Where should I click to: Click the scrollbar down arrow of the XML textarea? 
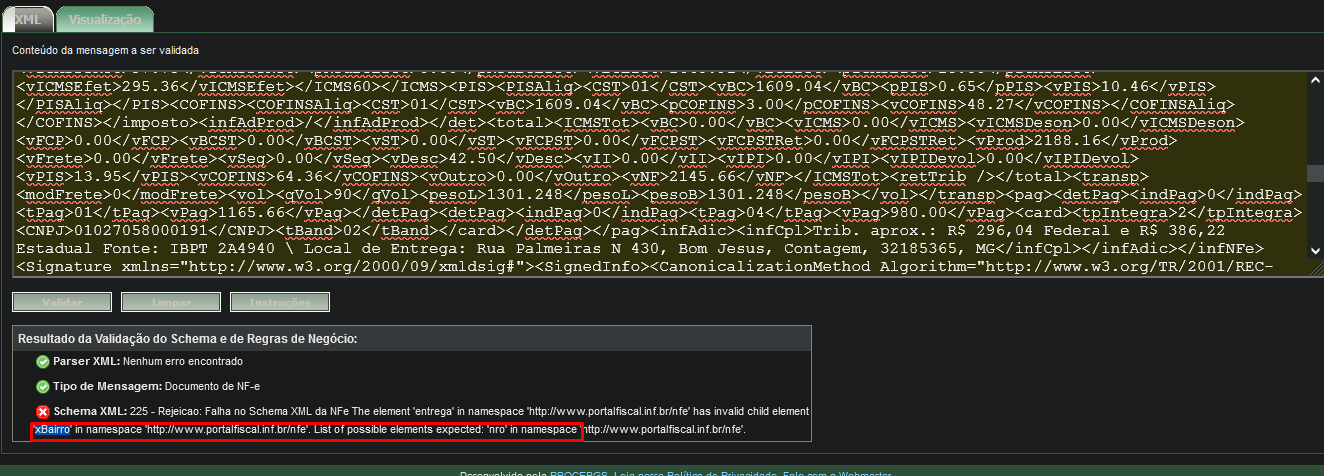[1314, 250]
